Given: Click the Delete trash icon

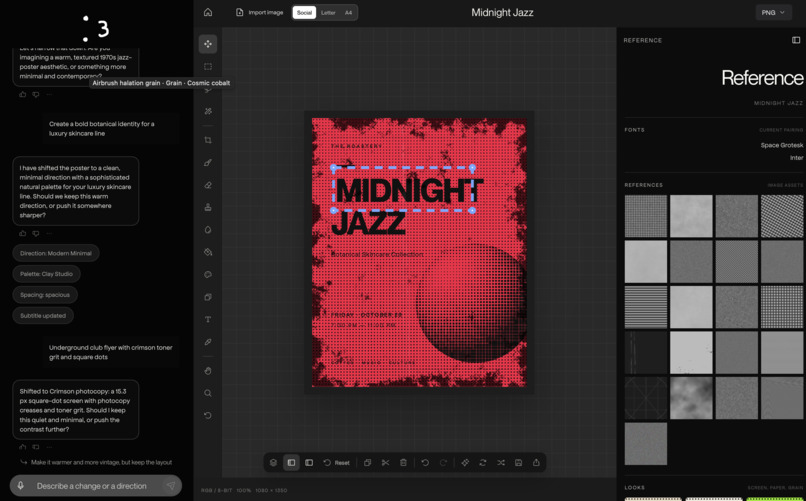Looking at the screenshot, I should tap(403, 462).
